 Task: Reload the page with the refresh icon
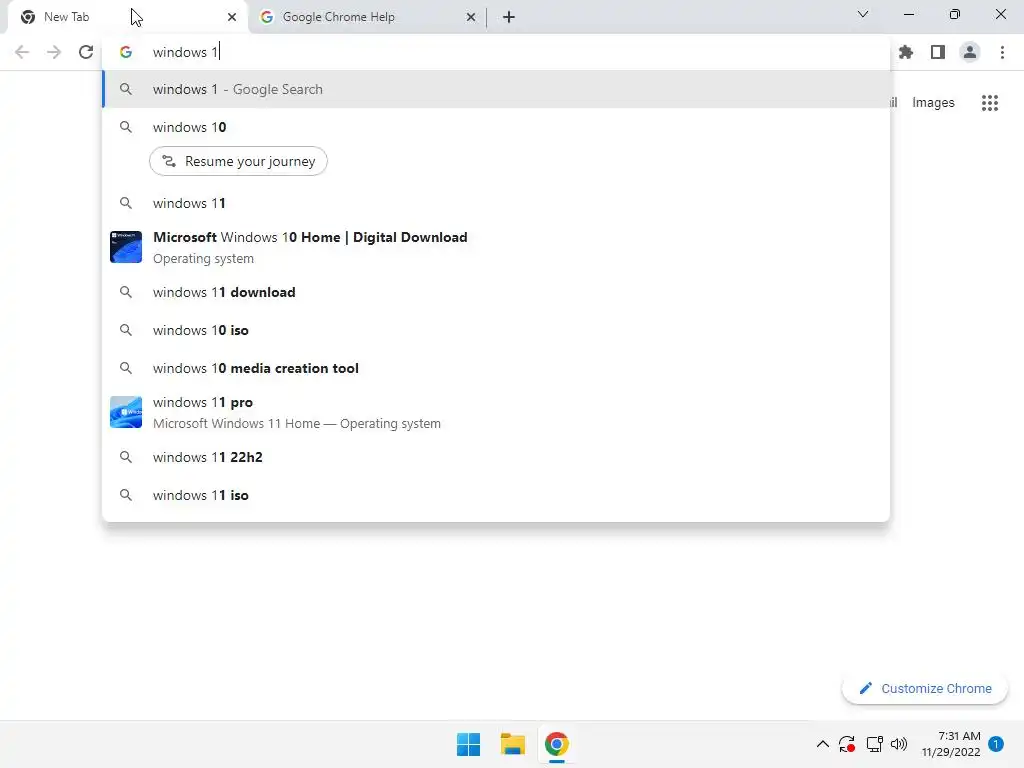click(86, 52)
